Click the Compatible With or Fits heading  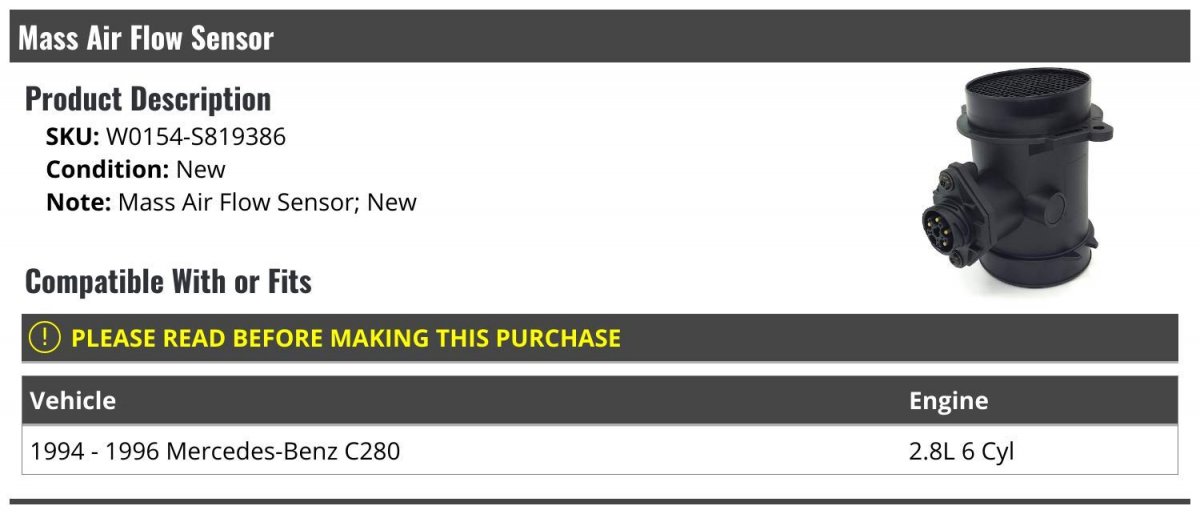coord(168,281)
